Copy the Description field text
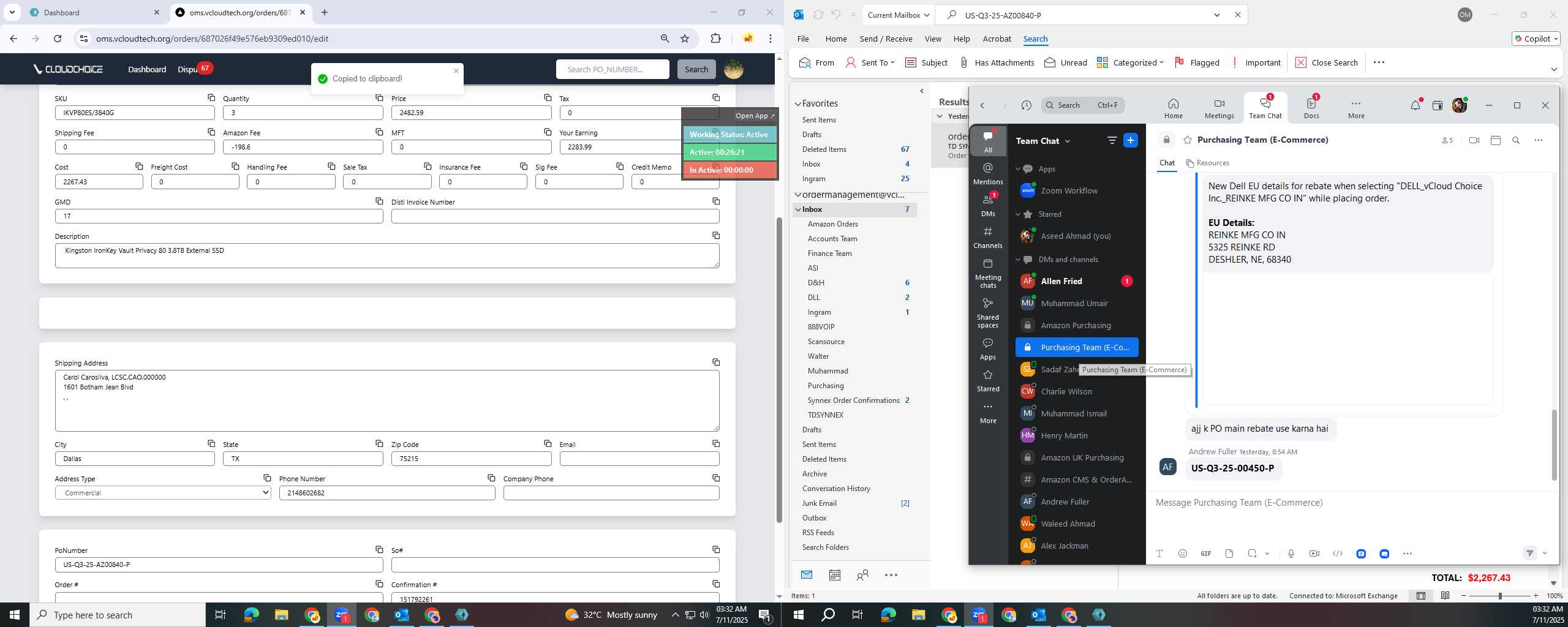Viewport: 1568px width, 627px height. 716,236
